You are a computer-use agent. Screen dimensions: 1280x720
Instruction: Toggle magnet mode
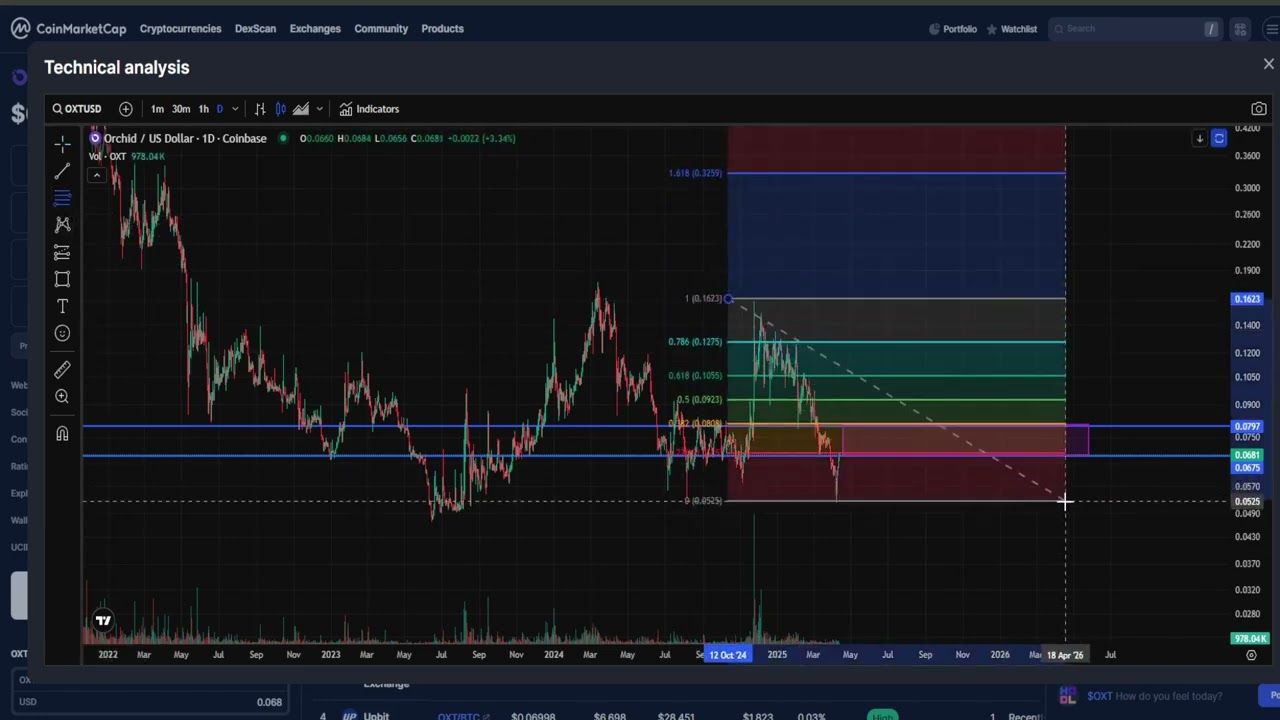click(x=62, y=434)
